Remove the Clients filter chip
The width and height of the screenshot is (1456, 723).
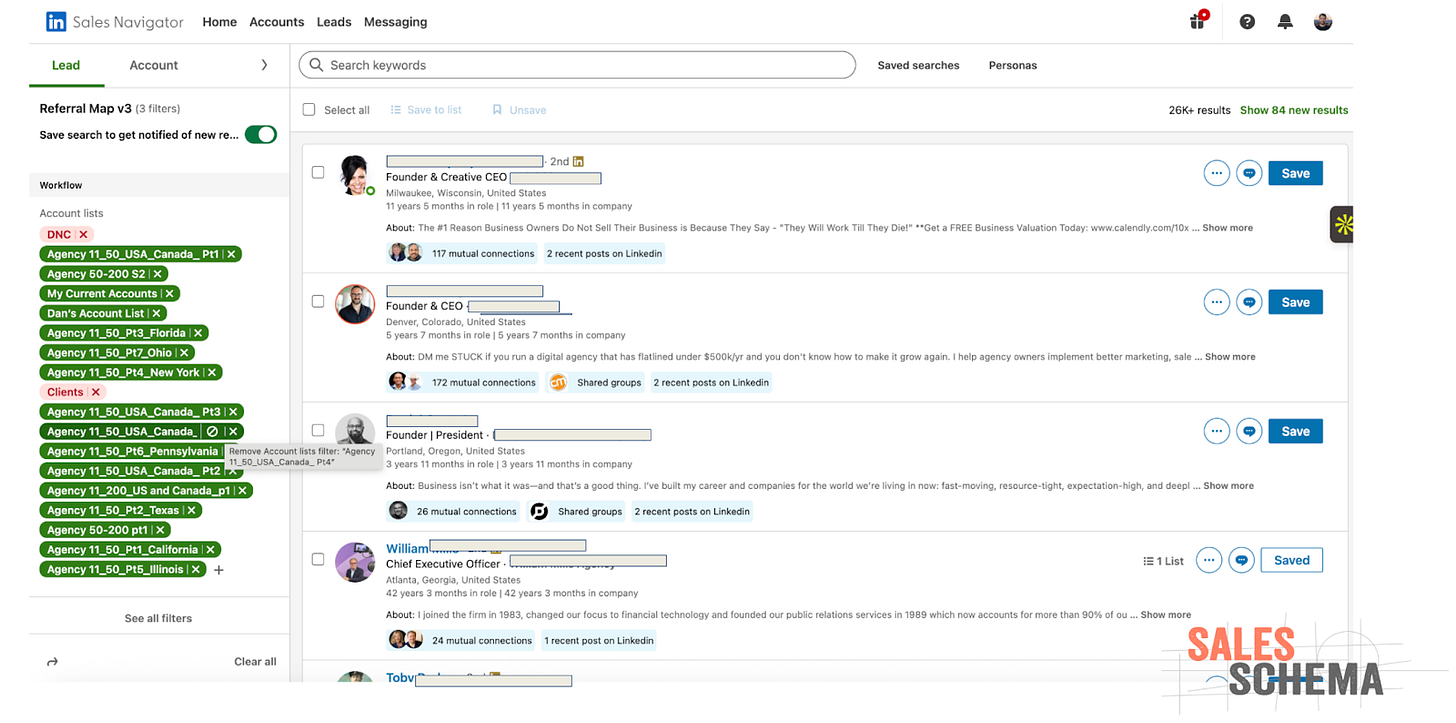coord(96,392)
